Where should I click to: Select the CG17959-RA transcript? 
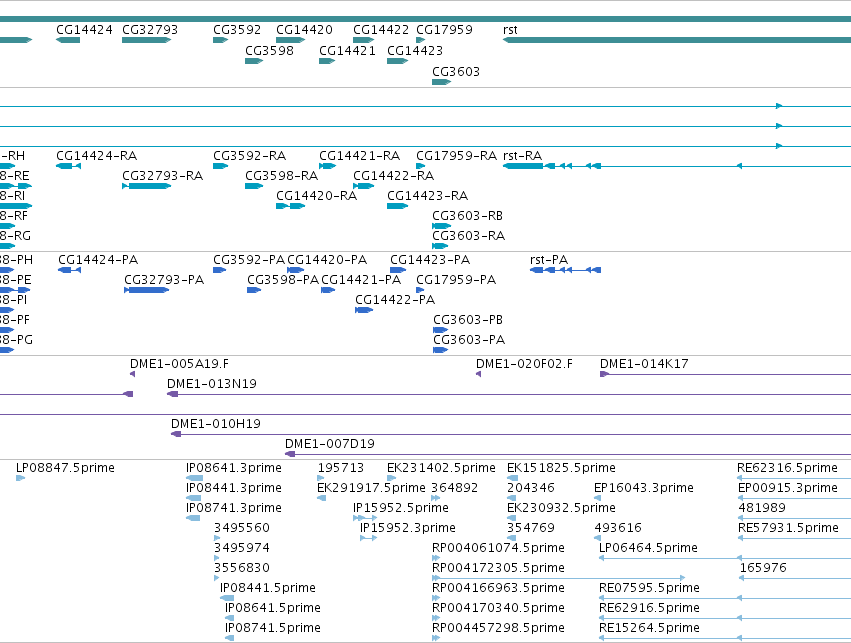[x=420, y=165]
